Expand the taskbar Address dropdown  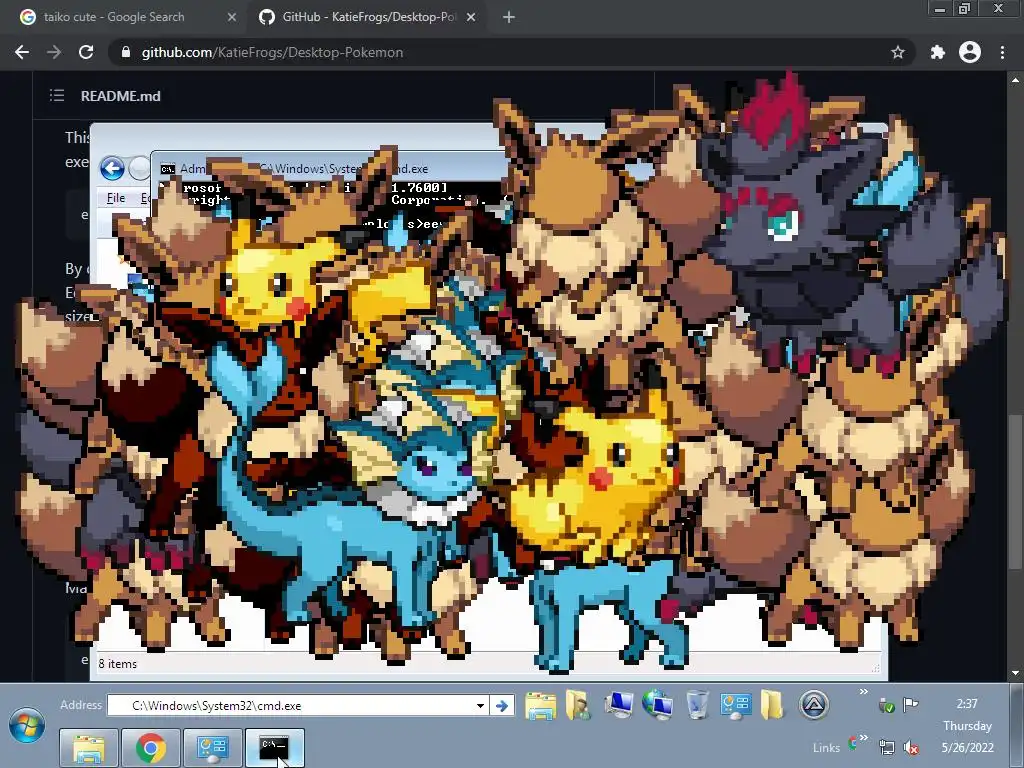(x=480, y=705)
